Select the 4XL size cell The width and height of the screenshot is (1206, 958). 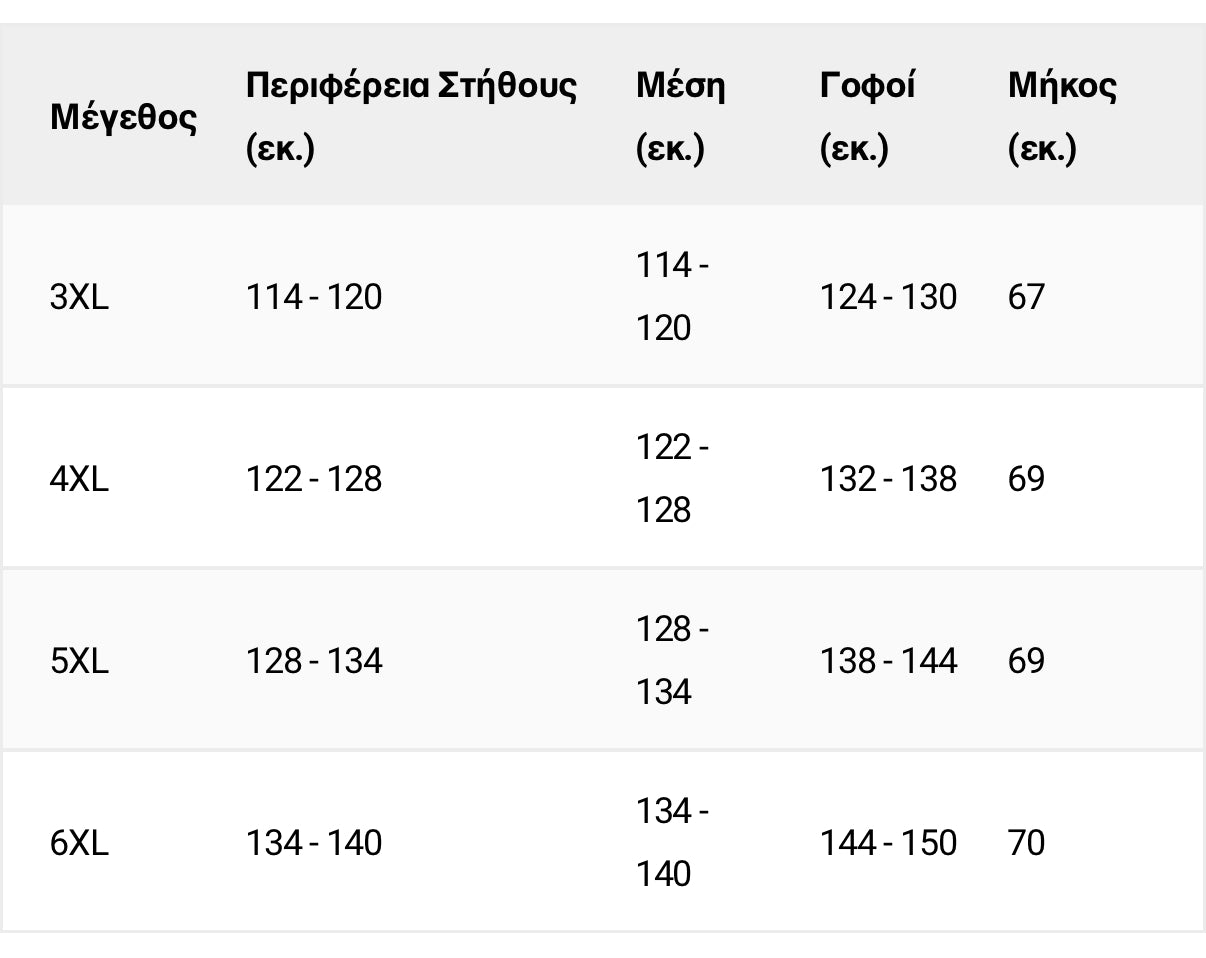(79, 479)
